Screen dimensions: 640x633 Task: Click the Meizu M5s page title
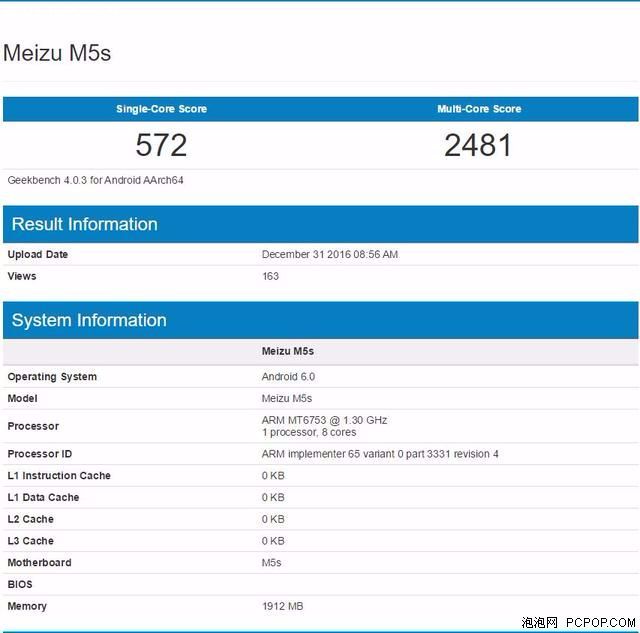tap(57, 53)
